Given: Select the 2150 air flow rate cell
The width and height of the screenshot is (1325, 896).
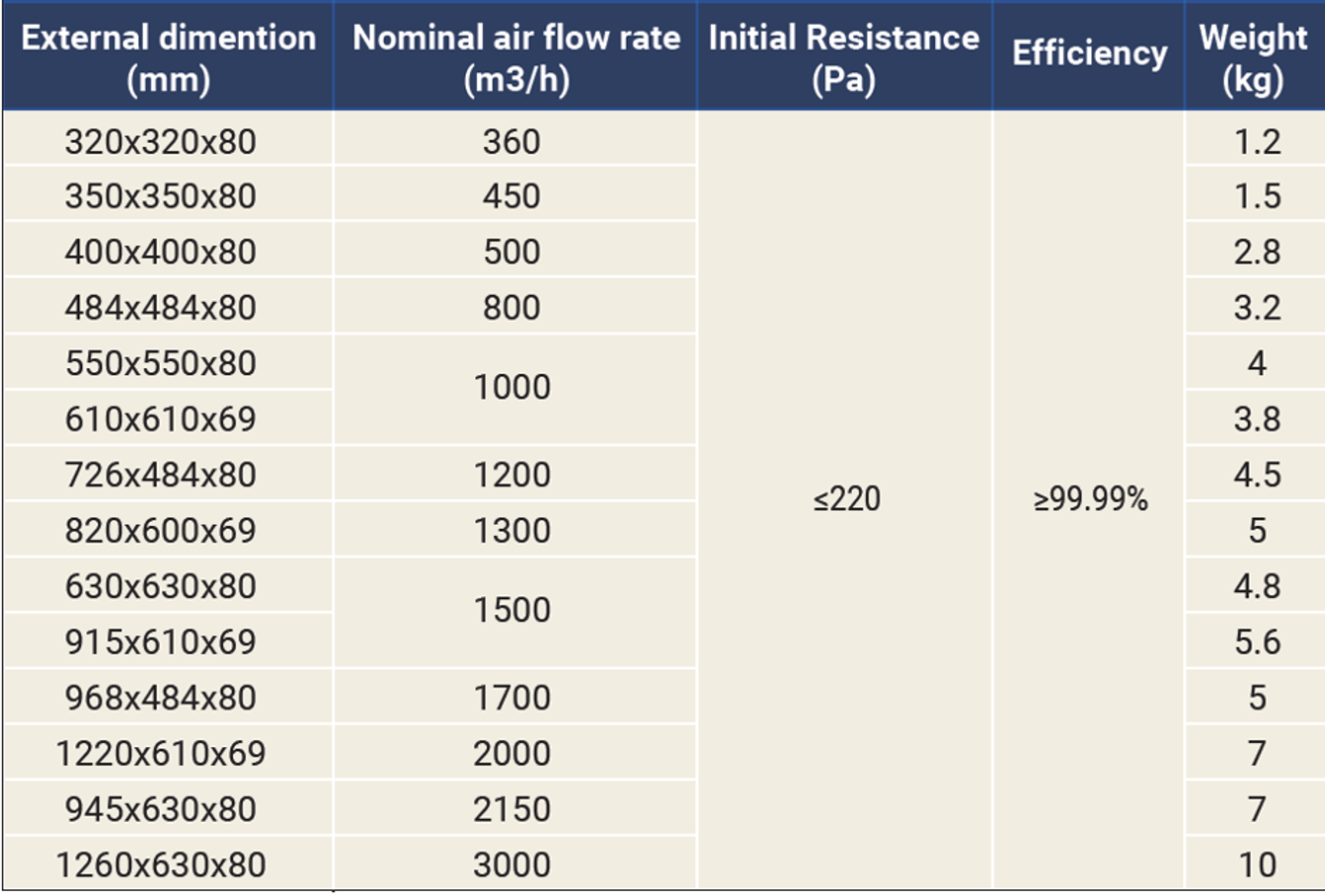Looking at the screenshot, I should click(x=511, y=809).
